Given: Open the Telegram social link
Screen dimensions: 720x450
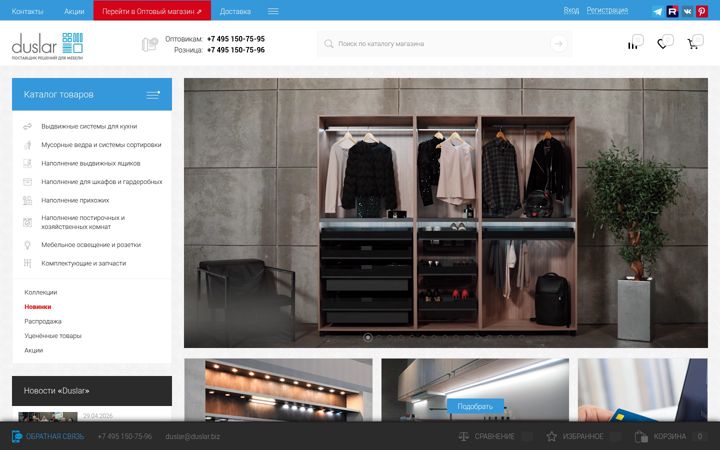Looking at the screenshot, I should point(658,11).
